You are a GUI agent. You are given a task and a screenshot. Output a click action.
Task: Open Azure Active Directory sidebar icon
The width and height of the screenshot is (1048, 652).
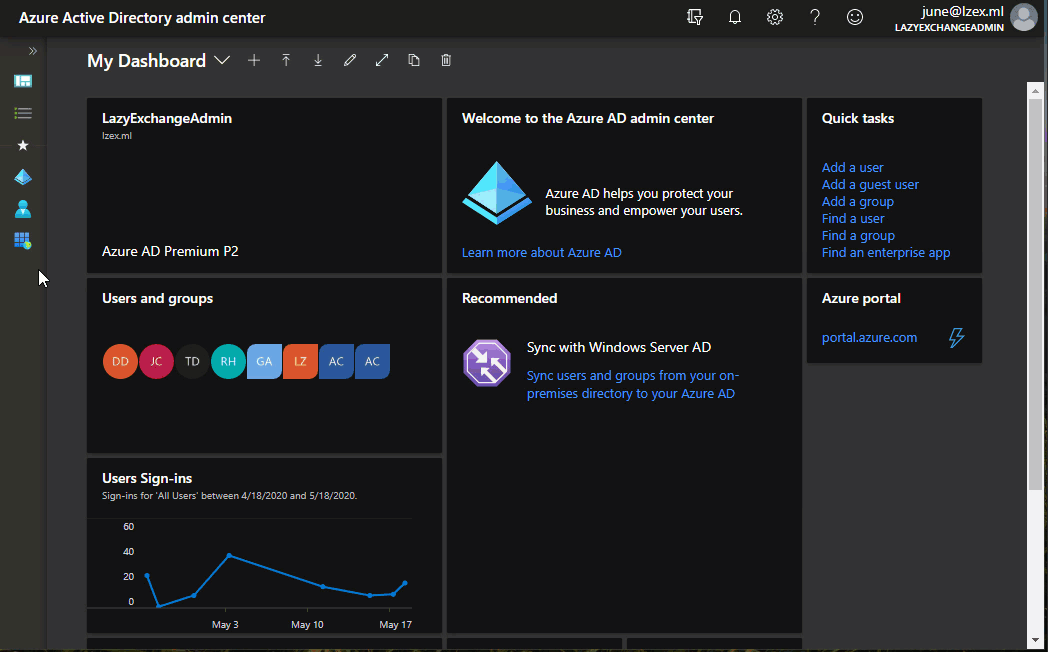[x=23, y=177]
